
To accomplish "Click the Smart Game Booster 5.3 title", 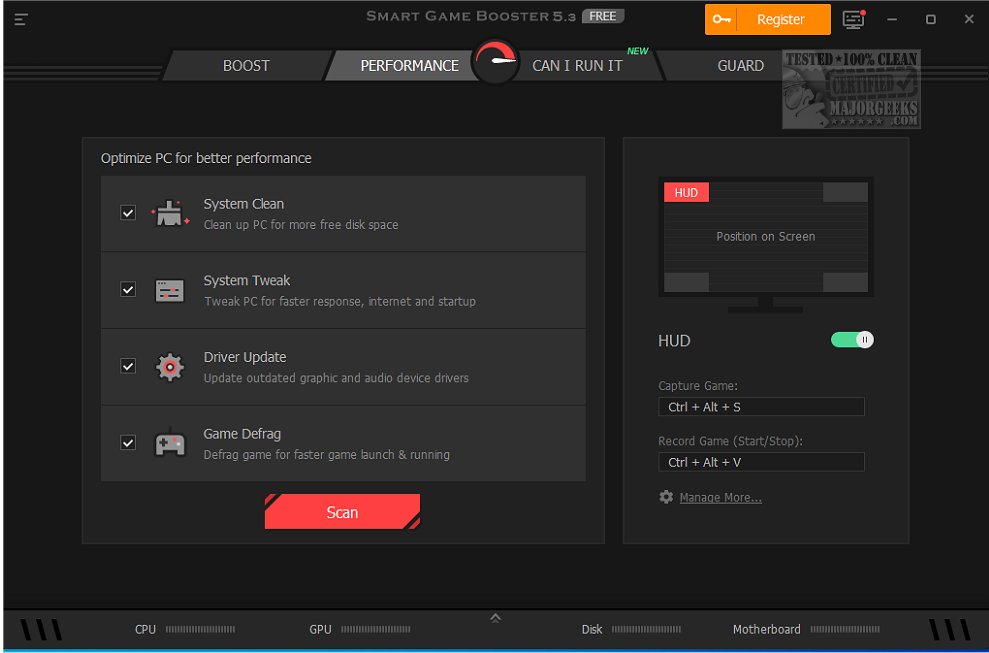I will pos(471,16).
